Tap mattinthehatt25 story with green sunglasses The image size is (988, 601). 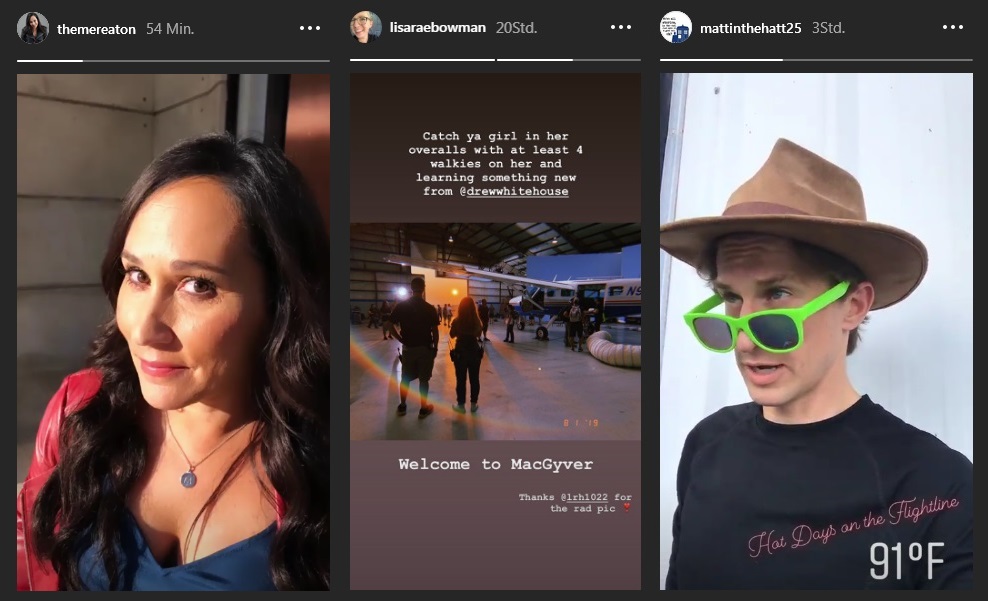click(816, 331)
